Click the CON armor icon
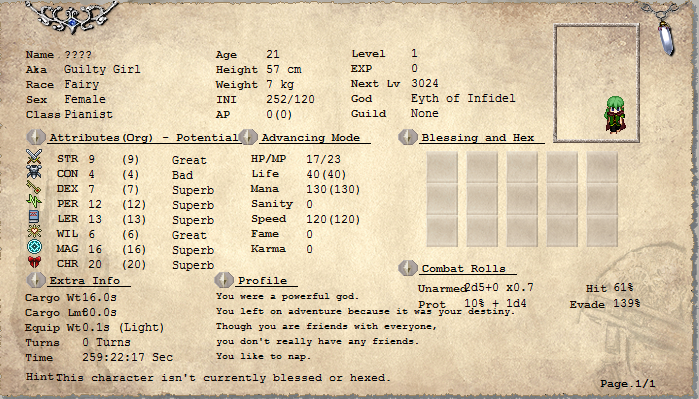 pos(34,172)
